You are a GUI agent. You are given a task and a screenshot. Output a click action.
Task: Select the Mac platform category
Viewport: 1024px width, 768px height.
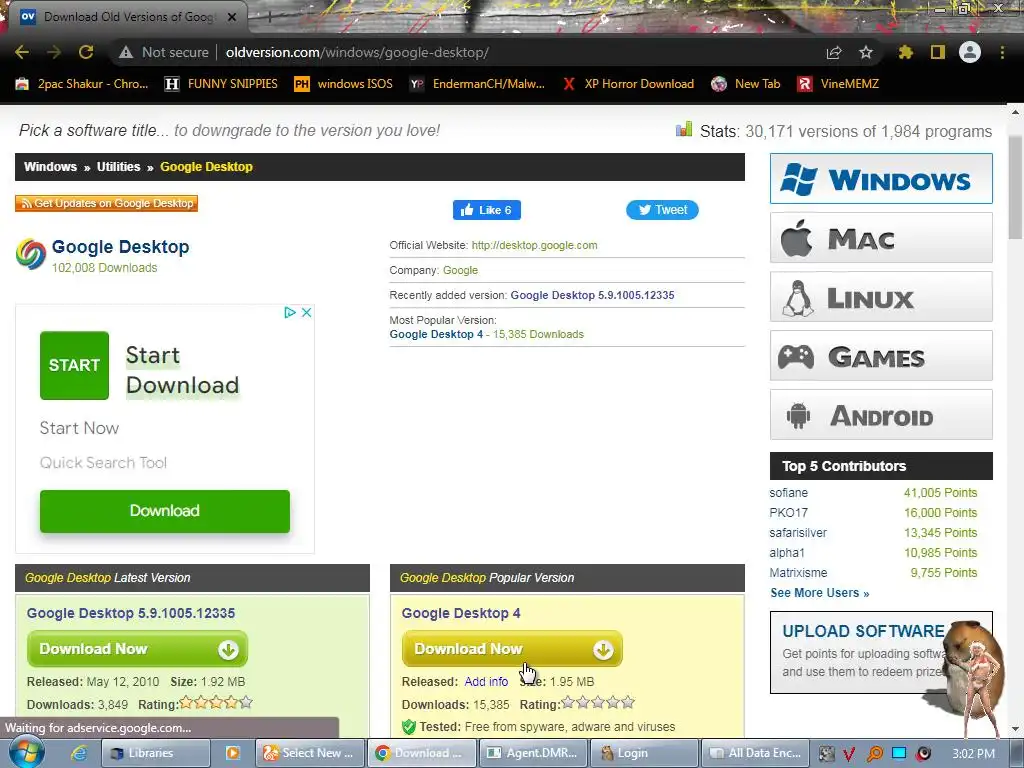click(x=881, y=238)
